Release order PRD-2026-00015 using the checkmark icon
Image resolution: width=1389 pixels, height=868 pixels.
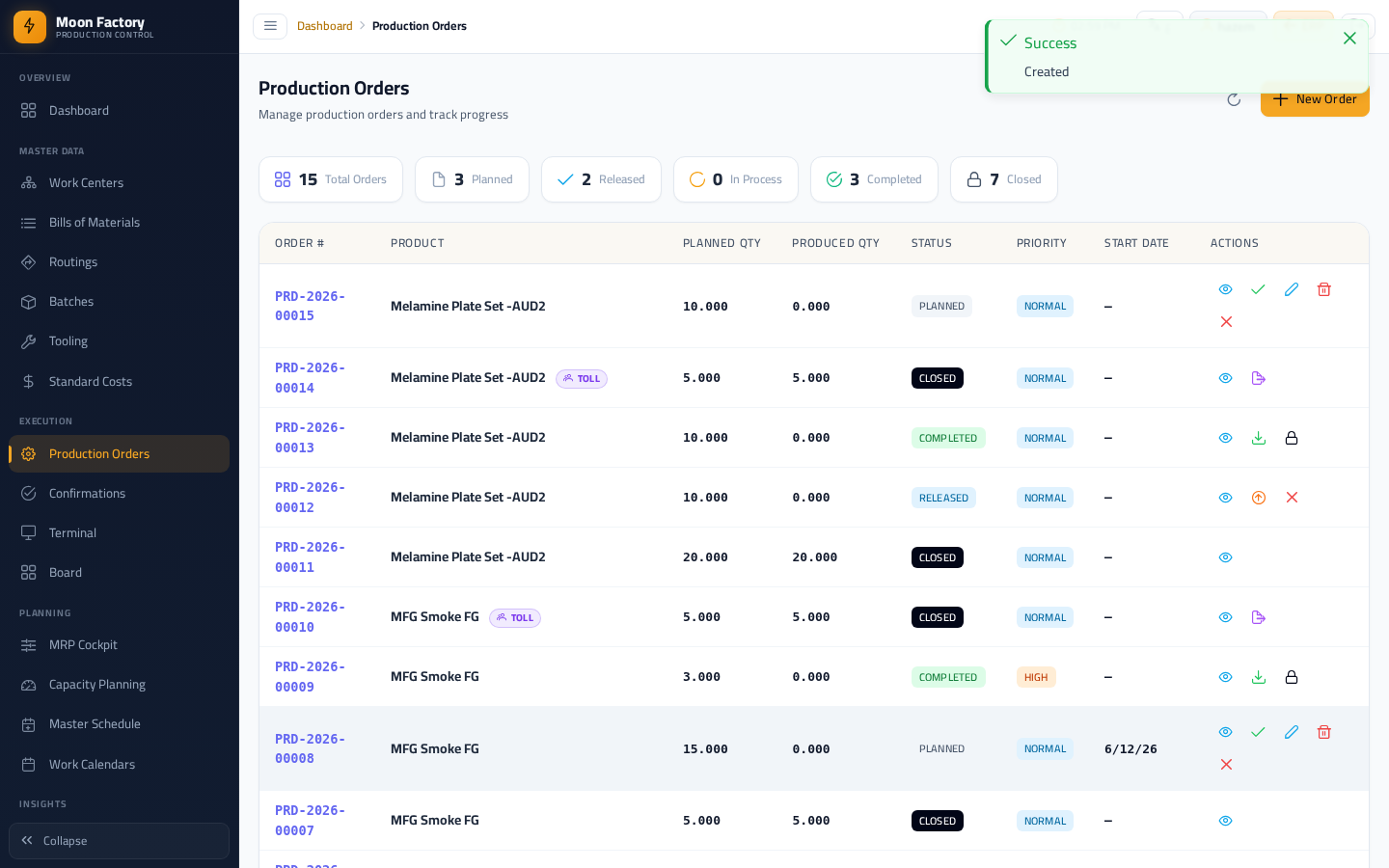1258,289
